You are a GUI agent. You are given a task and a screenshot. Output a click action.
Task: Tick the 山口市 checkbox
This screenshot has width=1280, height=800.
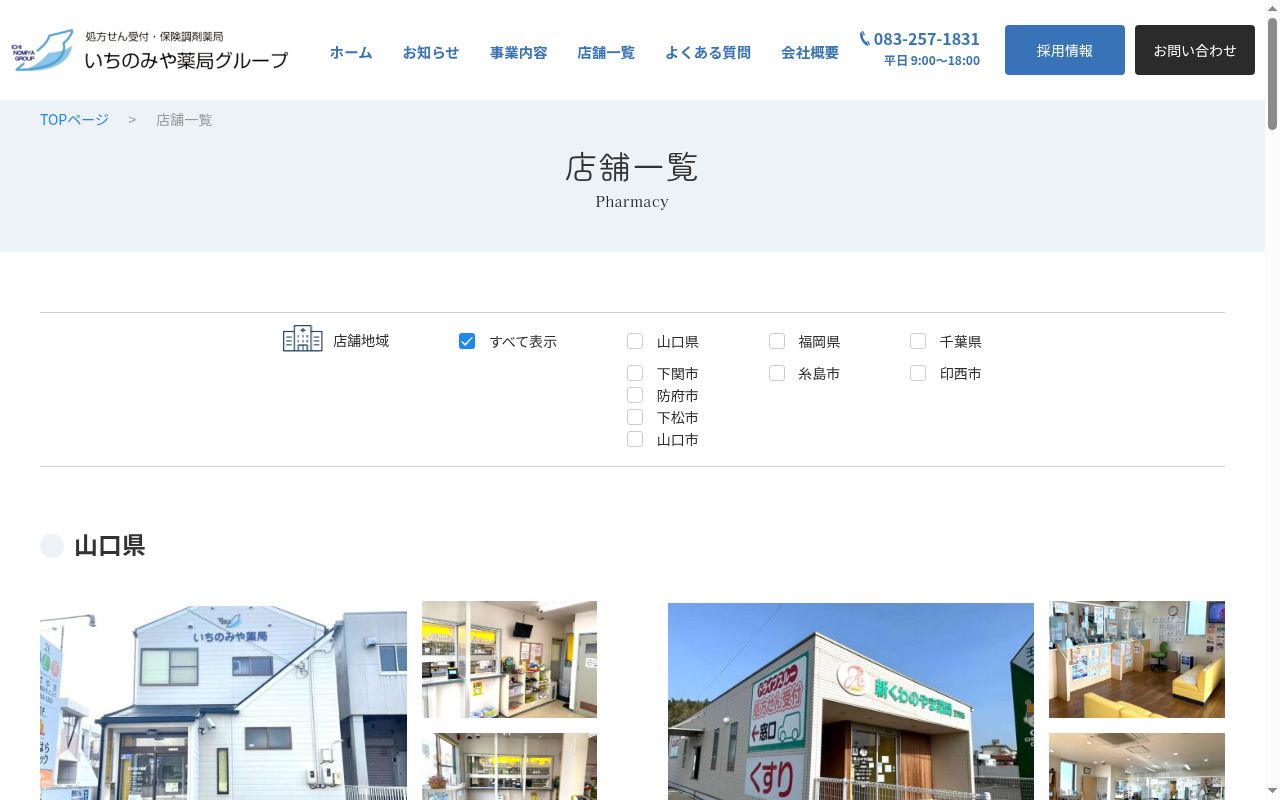[635, 439]
